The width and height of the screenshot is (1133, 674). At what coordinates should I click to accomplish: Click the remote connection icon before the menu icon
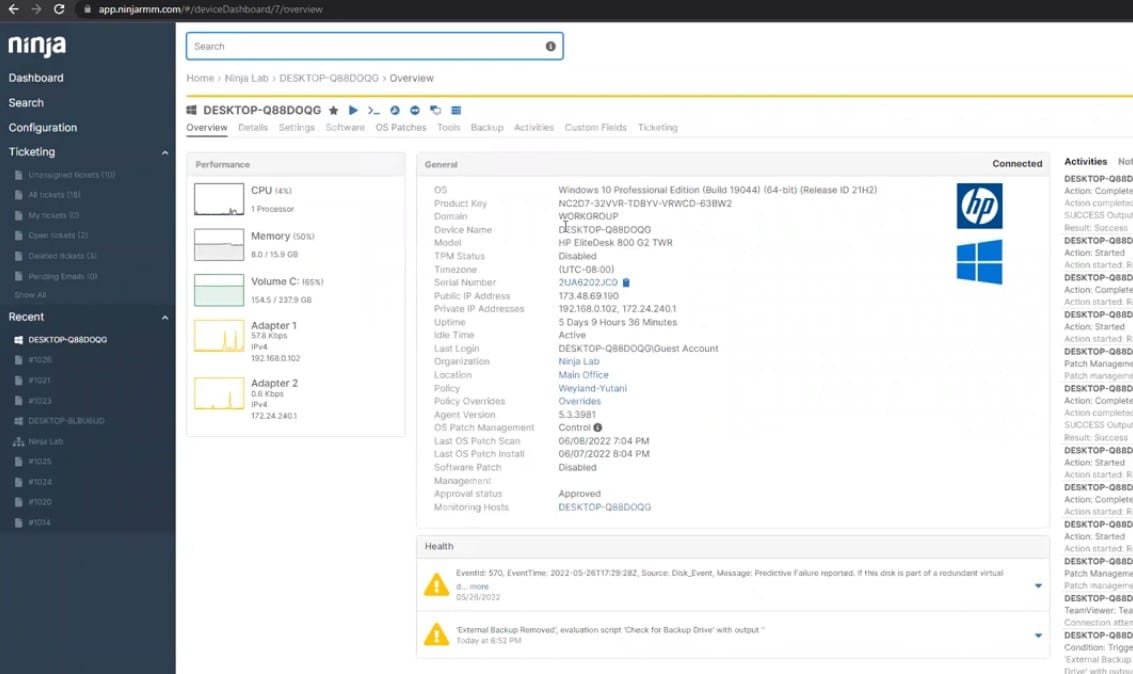coord(435,111)
